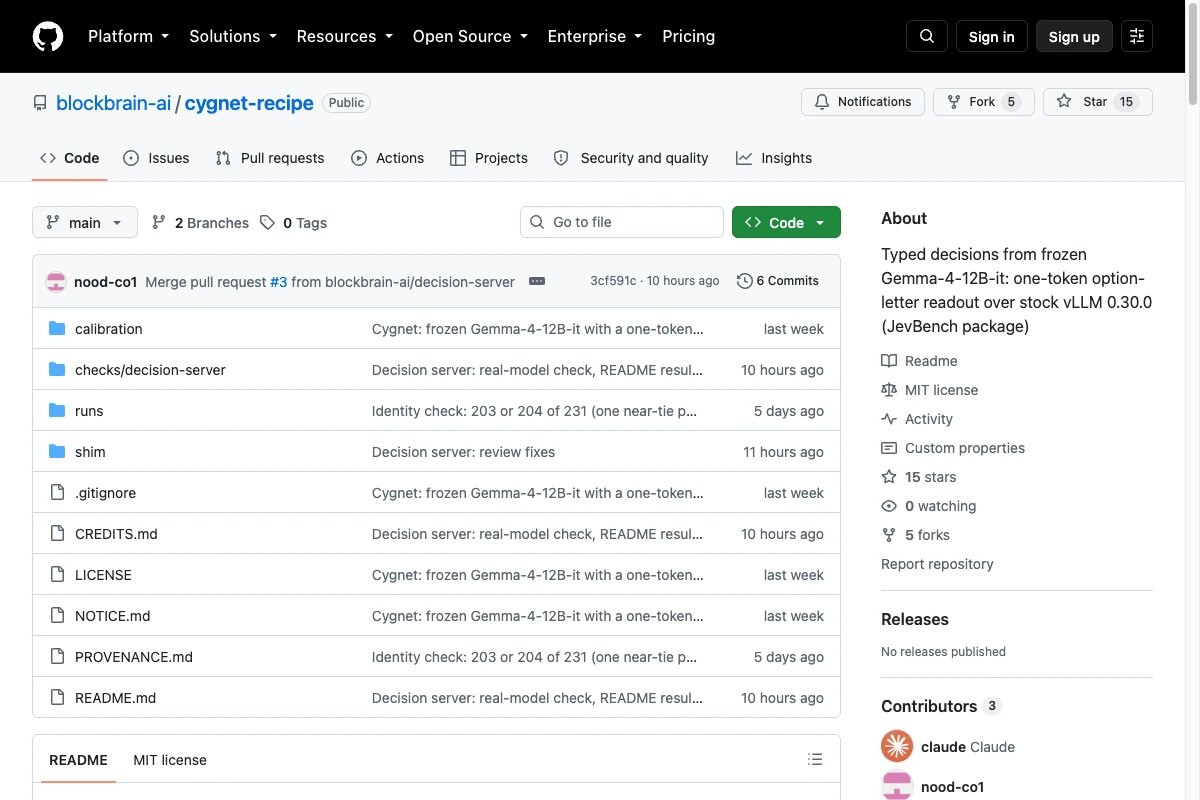Open the runs folder
The width and height of the screenshot is (1200, 800).
click(89, 411)
